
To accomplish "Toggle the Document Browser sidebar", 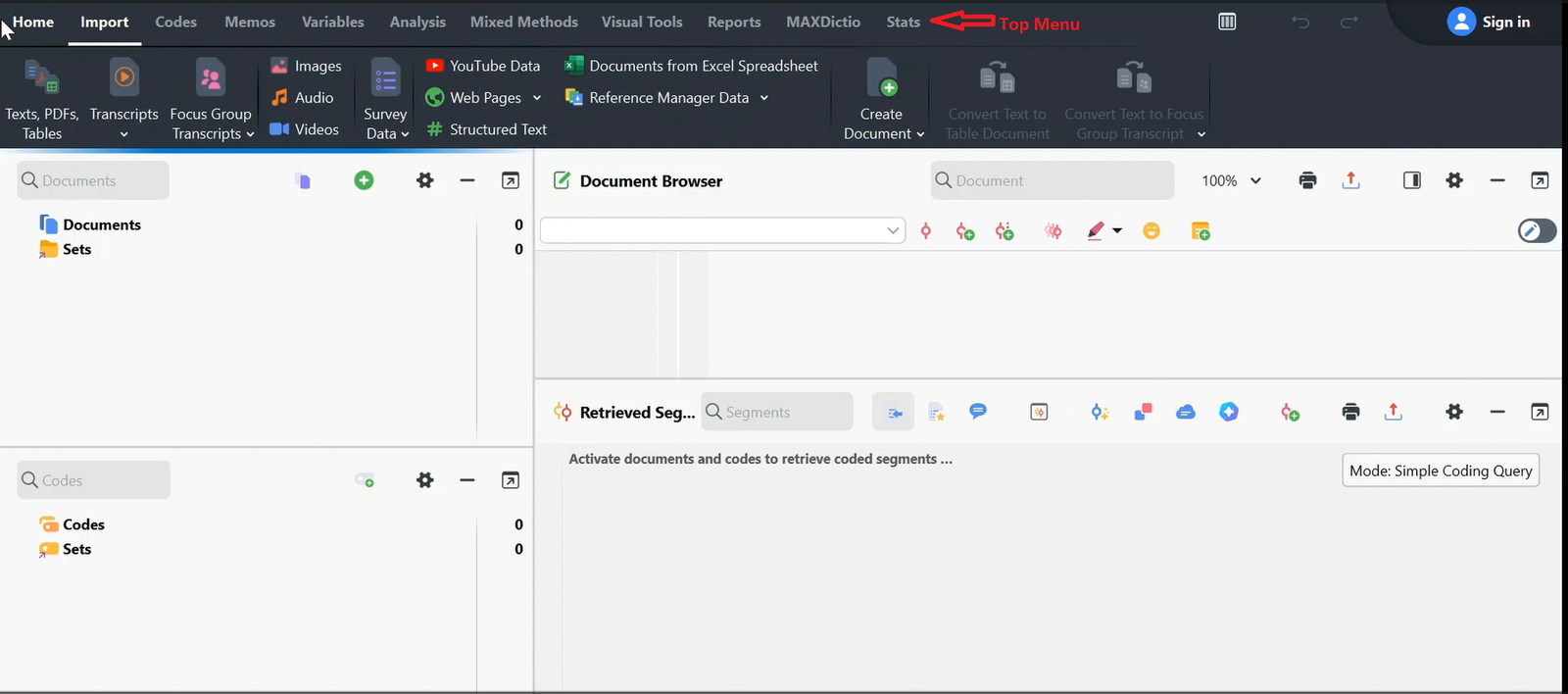I will pos(1412,180).
